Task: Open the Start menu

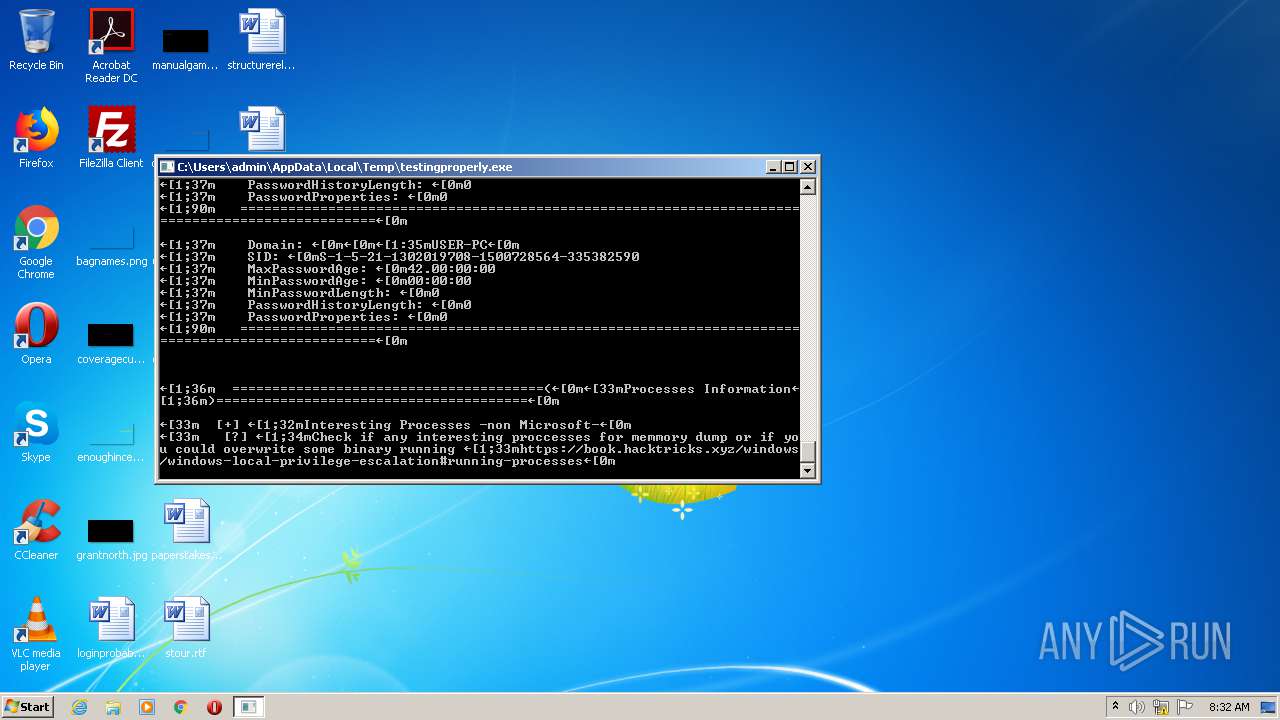Action: (27, 706)
